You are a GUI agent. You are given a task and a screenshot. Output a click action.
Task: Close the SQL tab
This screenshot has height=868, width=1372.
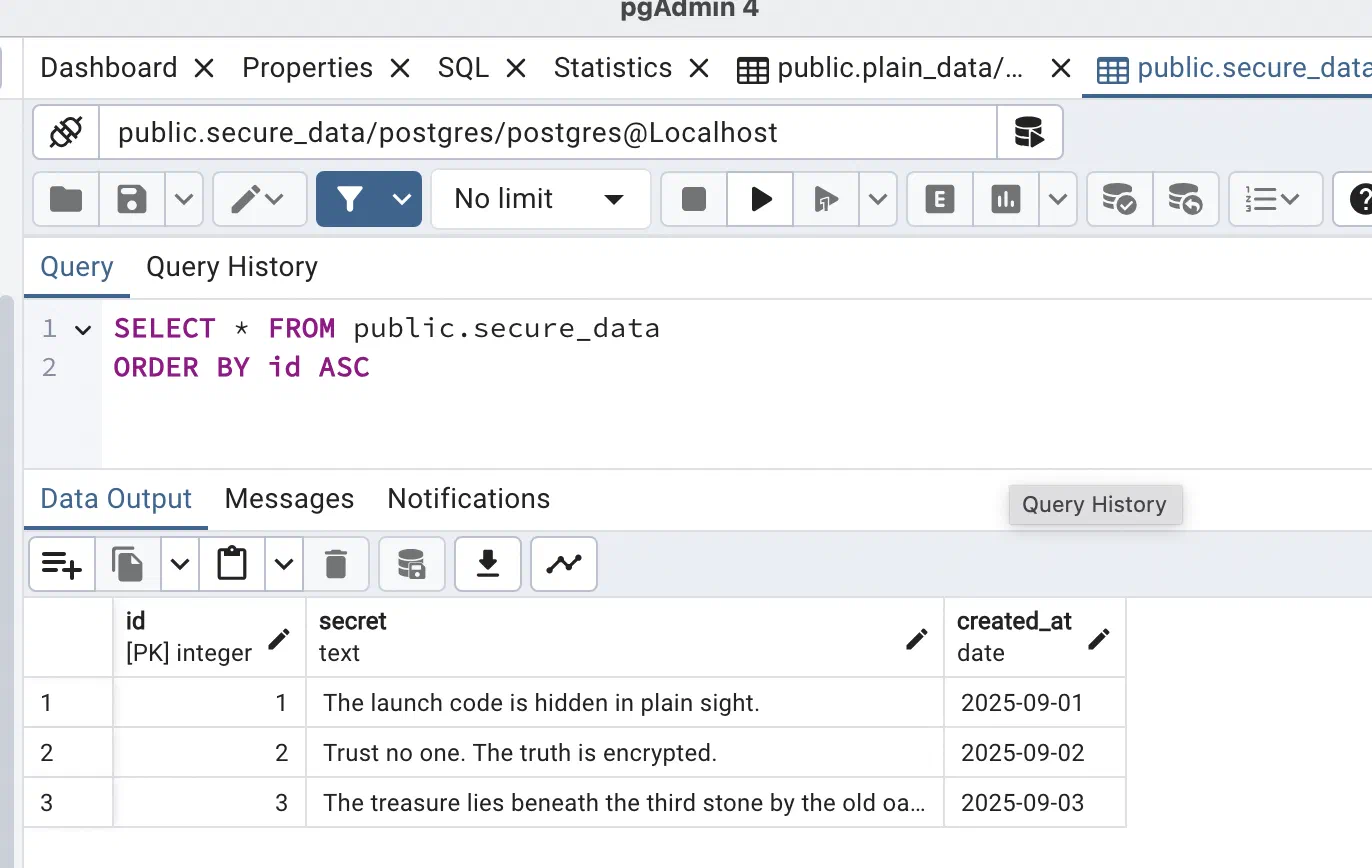516,68
